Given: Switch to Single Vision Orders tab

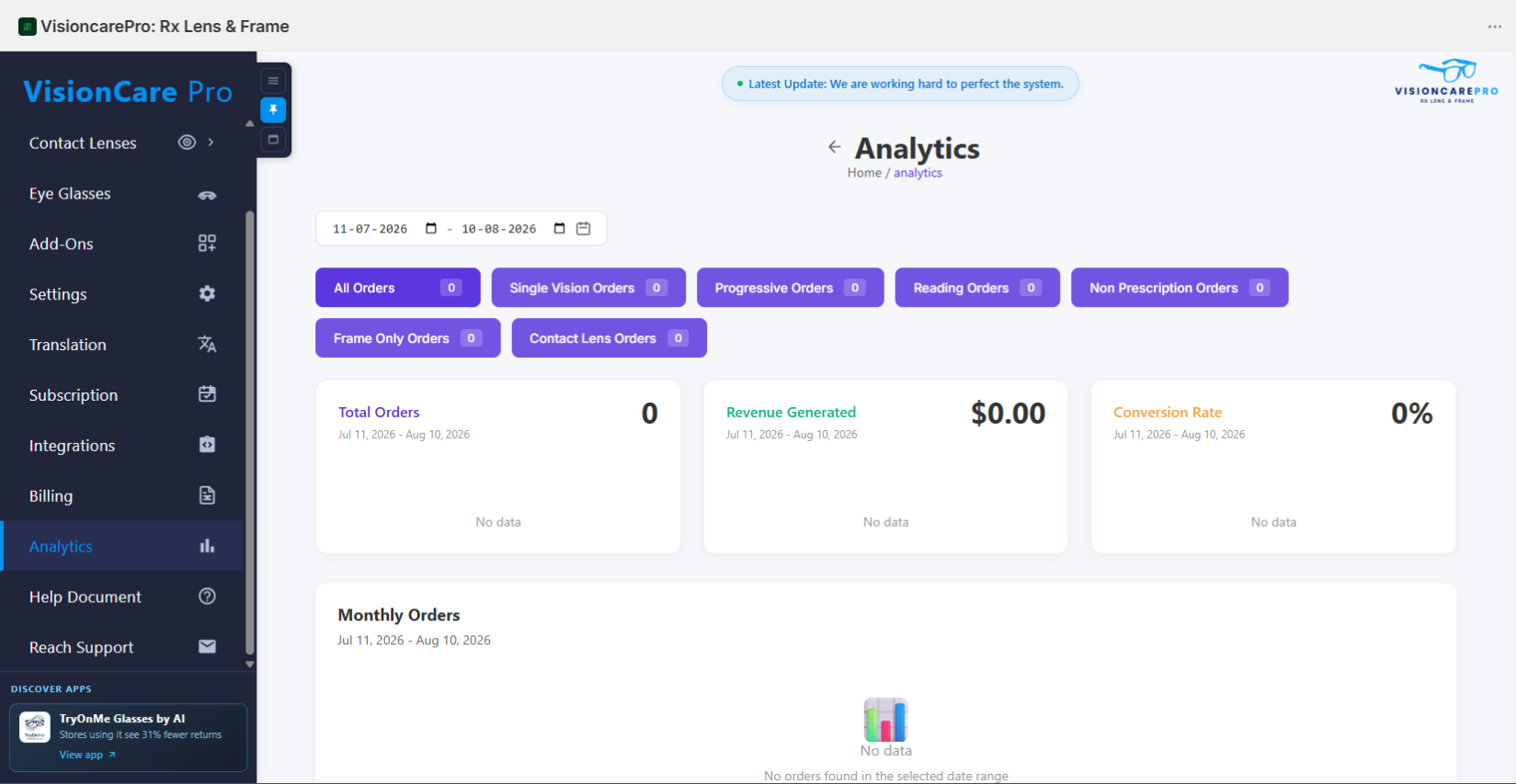Looking at the screenshot, I should 588,288.
